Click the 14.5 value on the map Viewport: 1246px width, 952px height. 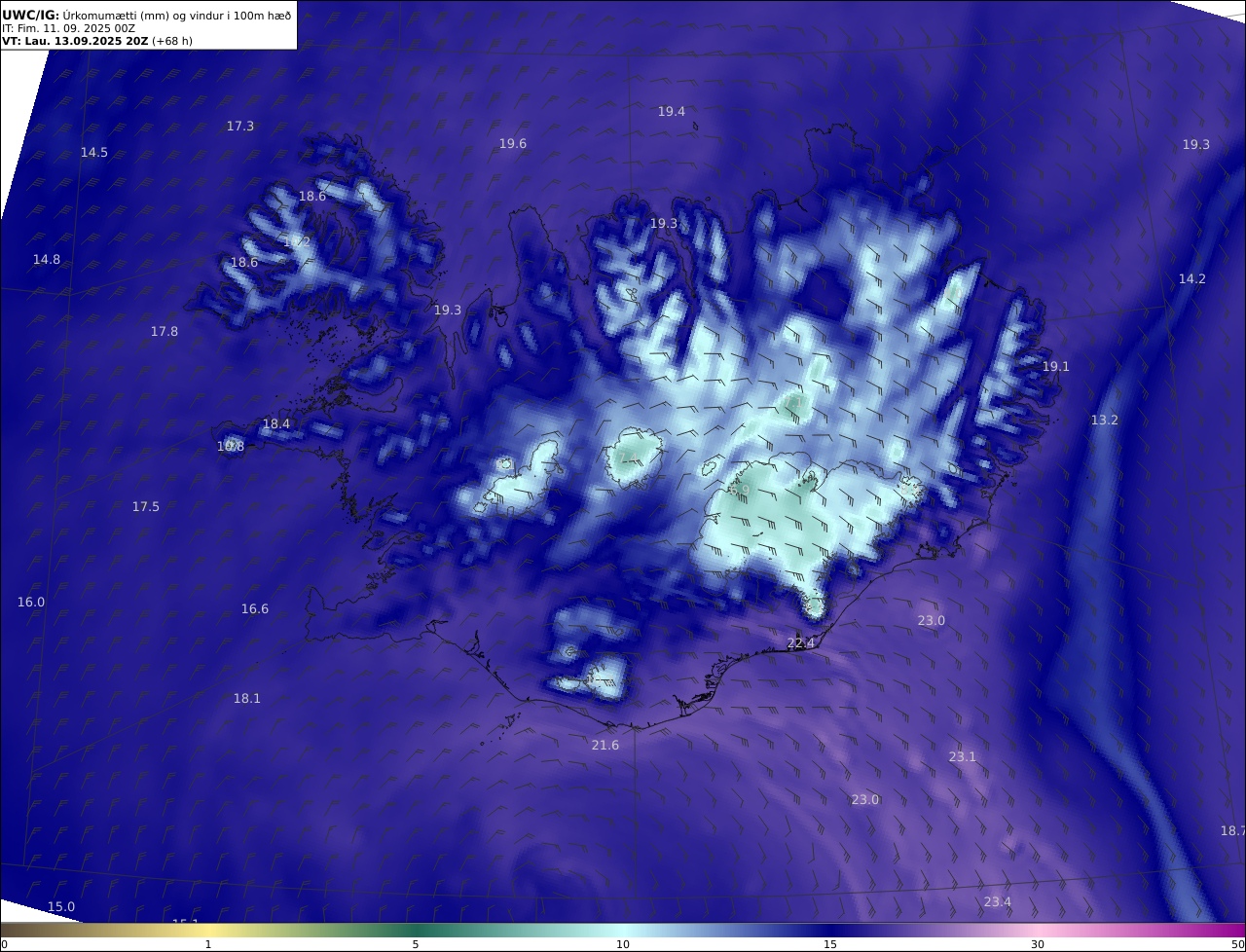click(94, 153)
